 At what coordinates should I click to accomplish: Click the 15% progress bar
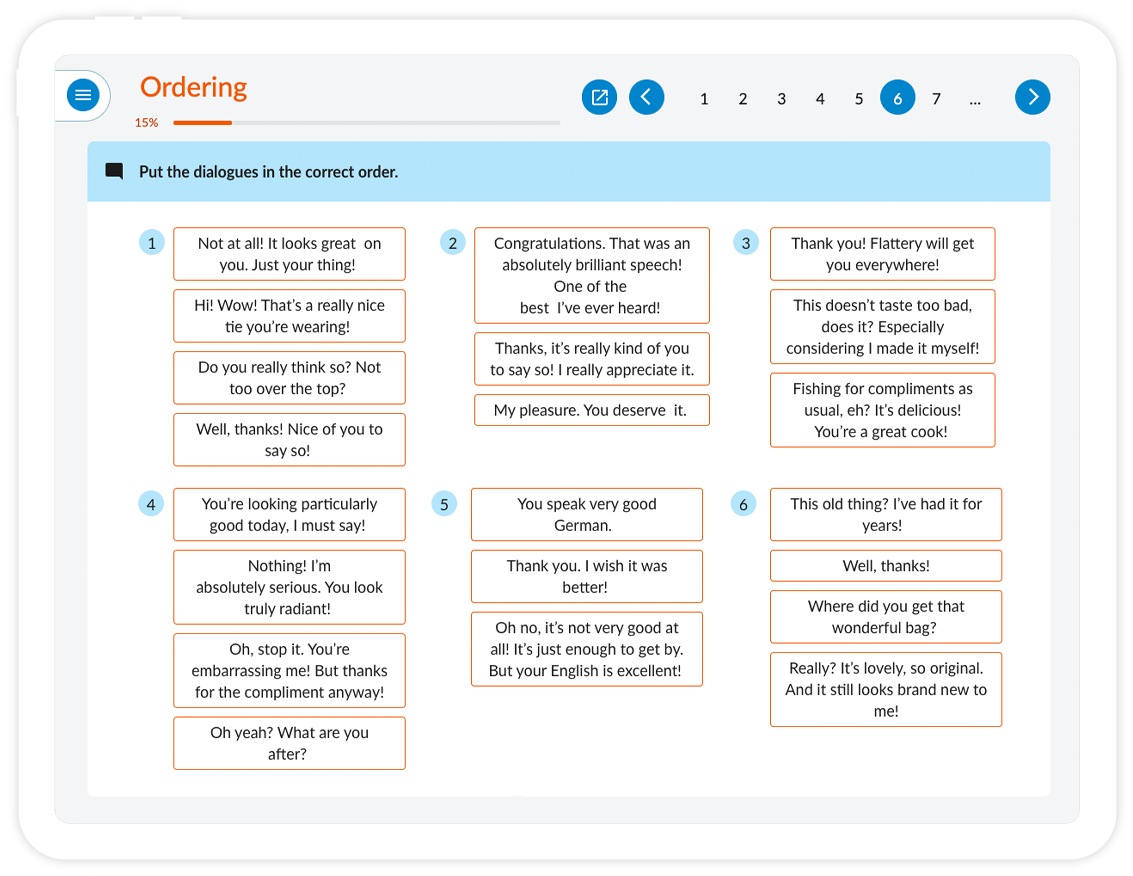tap(366, 123)
